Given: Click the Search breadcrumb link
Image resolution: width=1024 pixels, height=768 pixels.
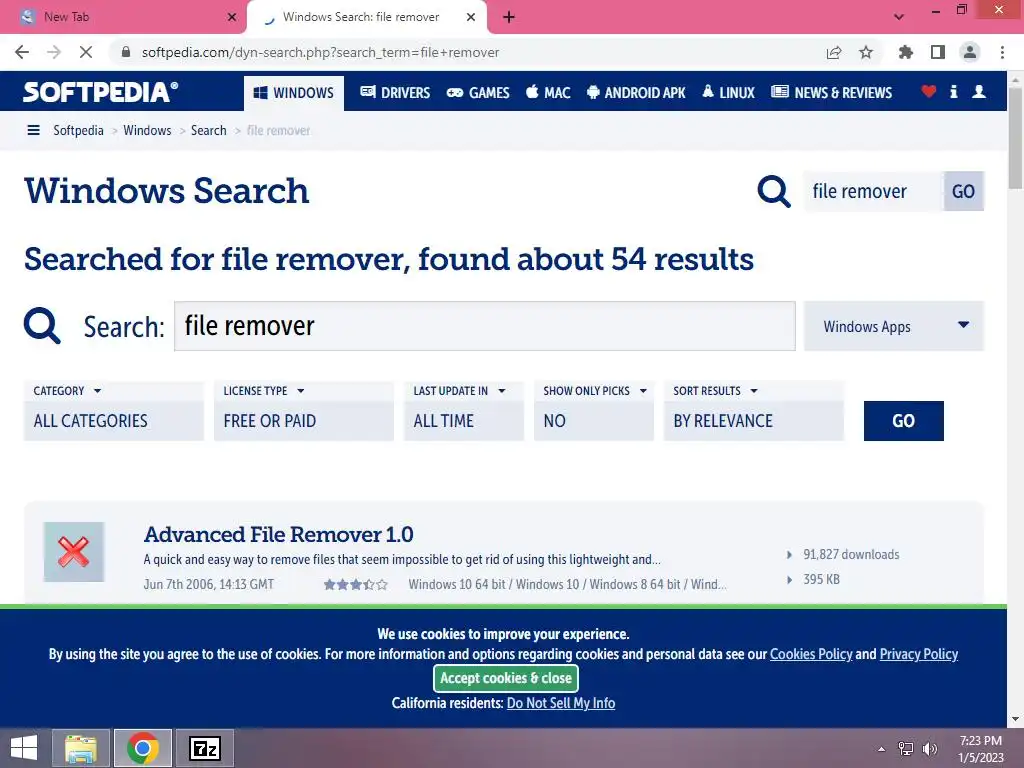Looking at the screenshot, I should (x=208, y=130).
